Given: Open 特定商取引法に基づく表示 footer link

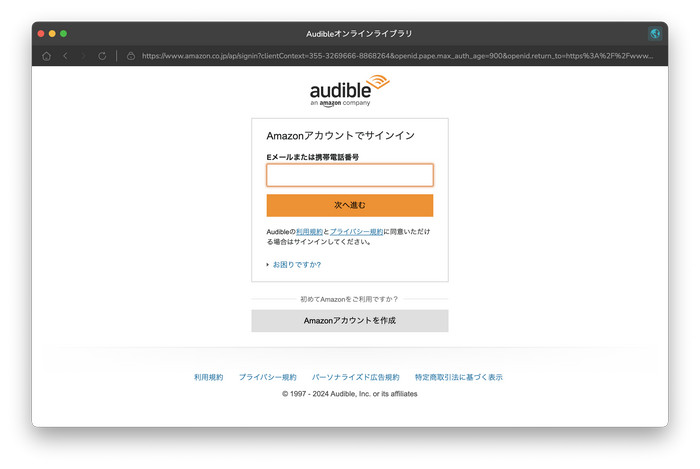Looking at the screenshot, I should click(458, 377).
